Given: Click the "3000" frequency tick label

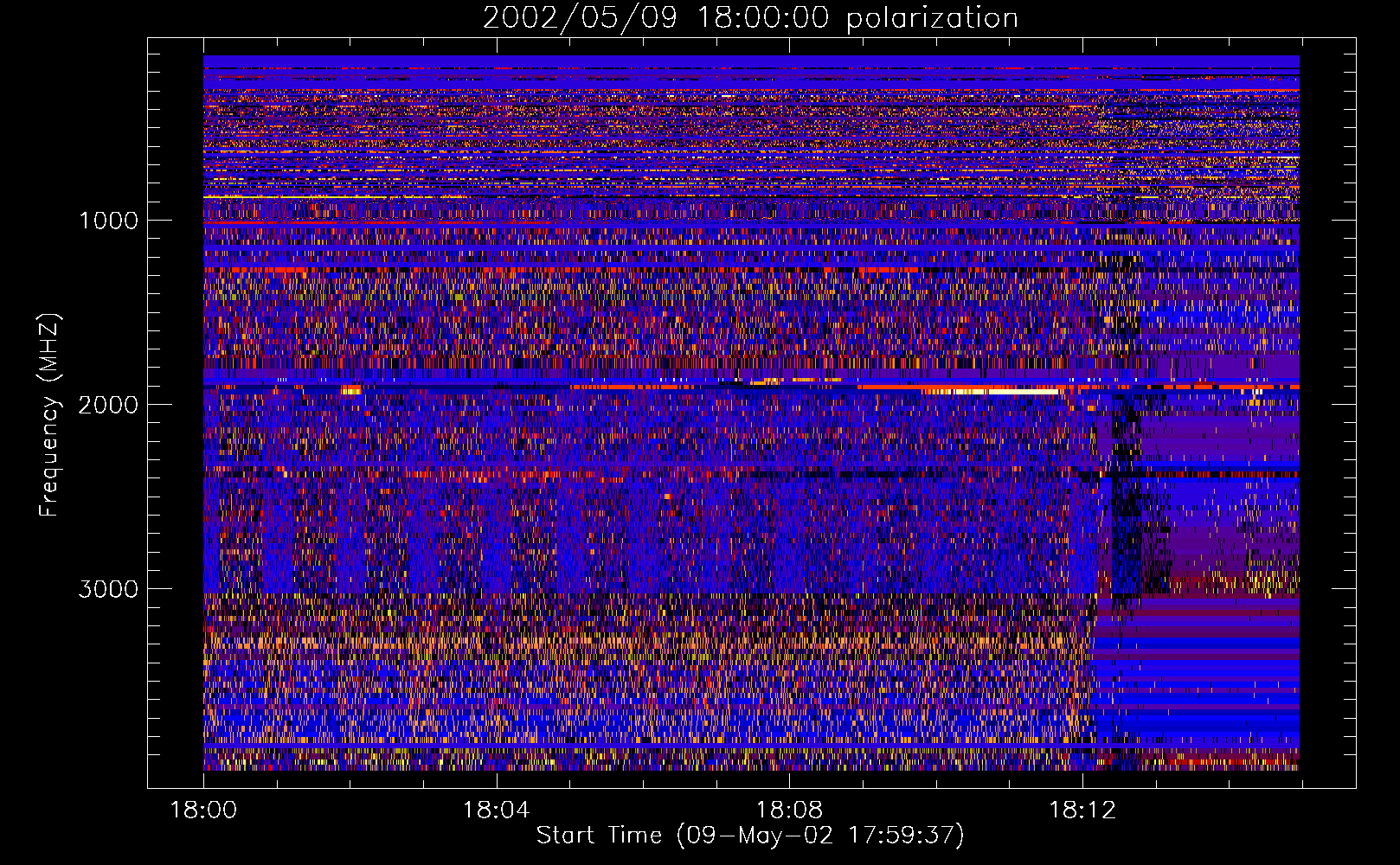Looking at the screenshot, I should coord(108,589).
